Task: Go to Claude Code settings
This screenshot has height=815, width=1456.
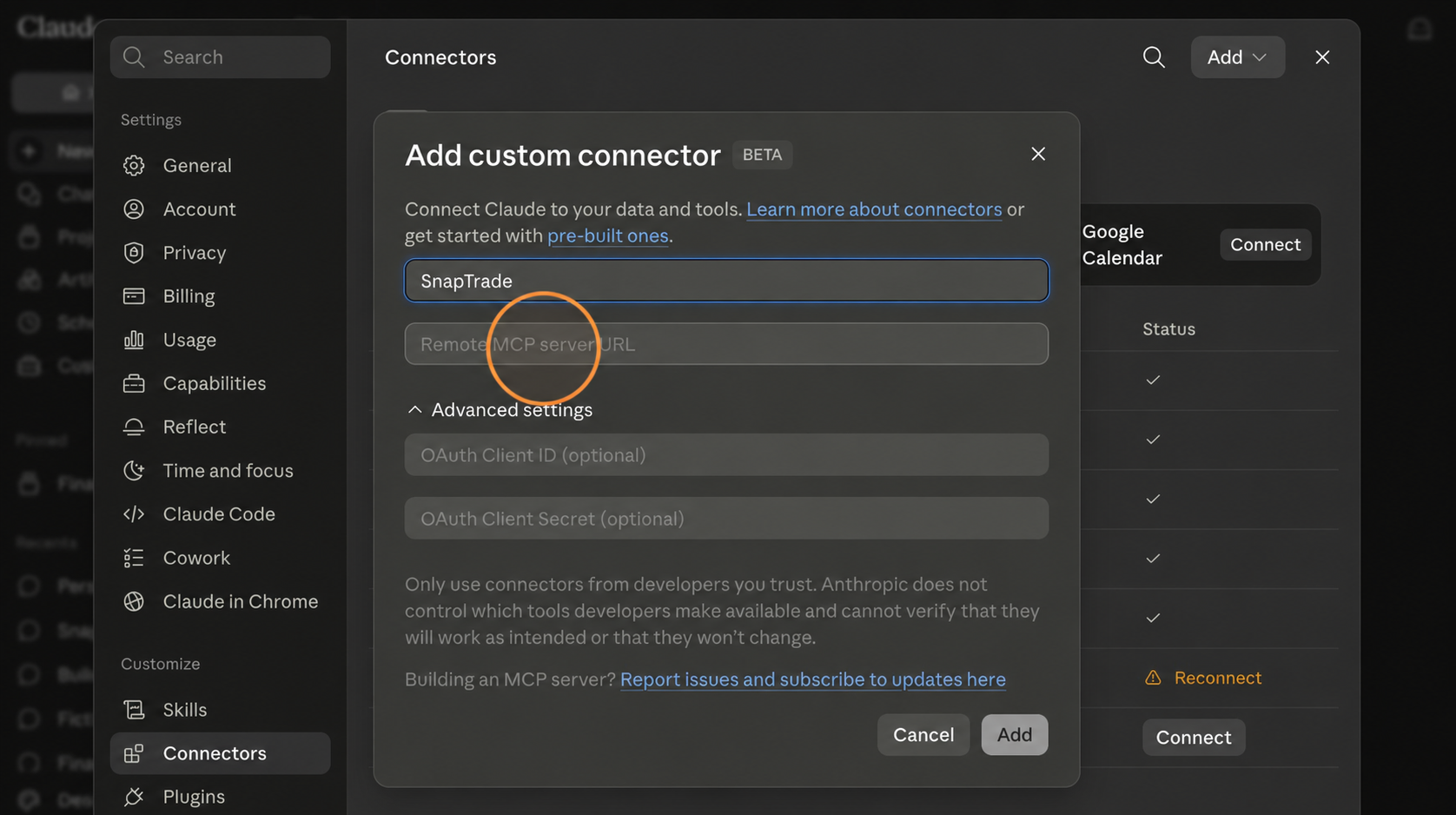Action: 220,514
